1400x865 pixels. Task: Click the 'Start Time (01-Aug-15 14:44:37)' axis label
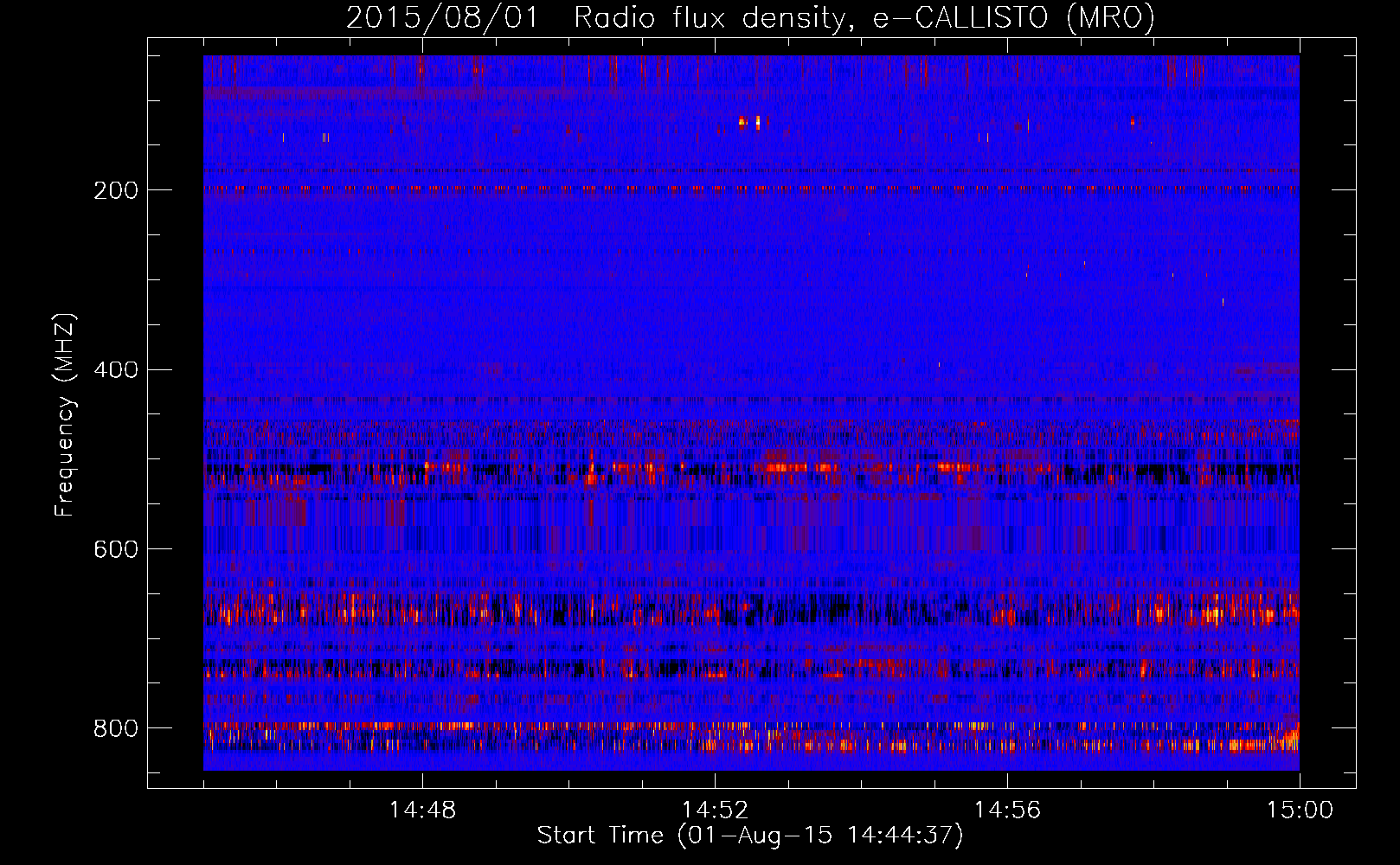click(x=750, y=836)
